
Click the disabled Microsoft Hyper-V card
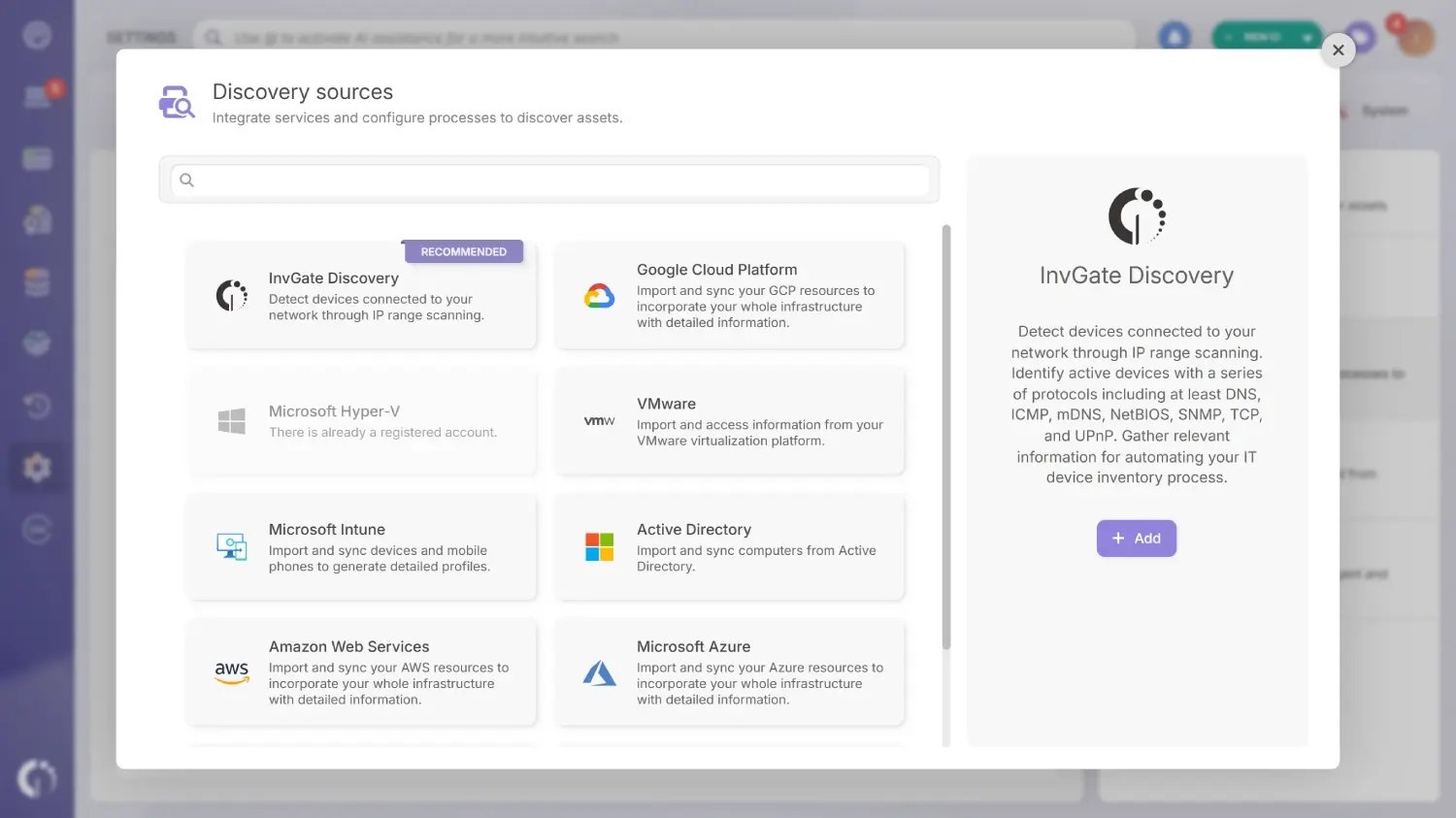361,420
